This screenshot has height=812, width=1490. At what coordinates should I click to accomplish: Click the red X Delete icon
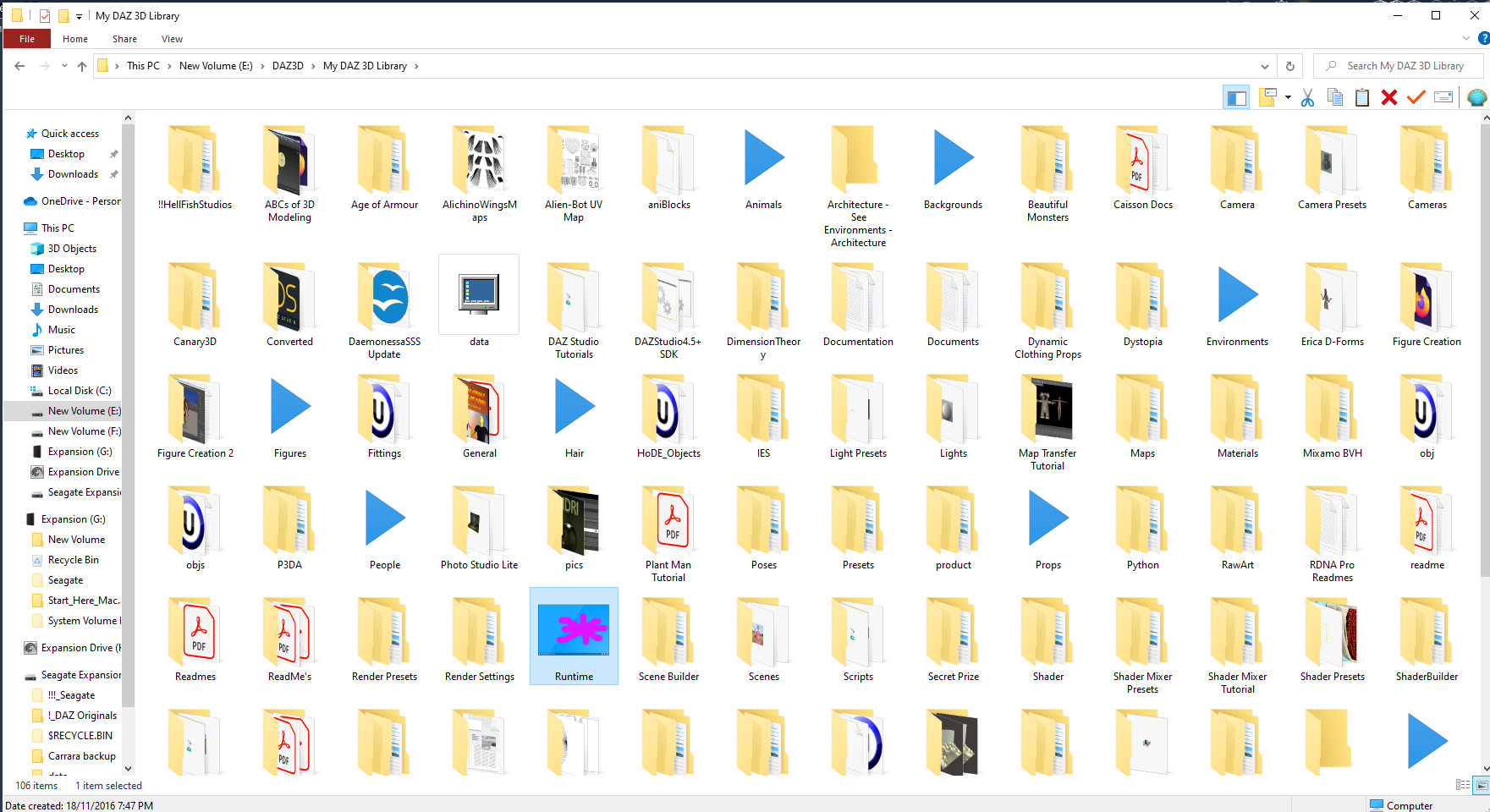click(1389, 98)
